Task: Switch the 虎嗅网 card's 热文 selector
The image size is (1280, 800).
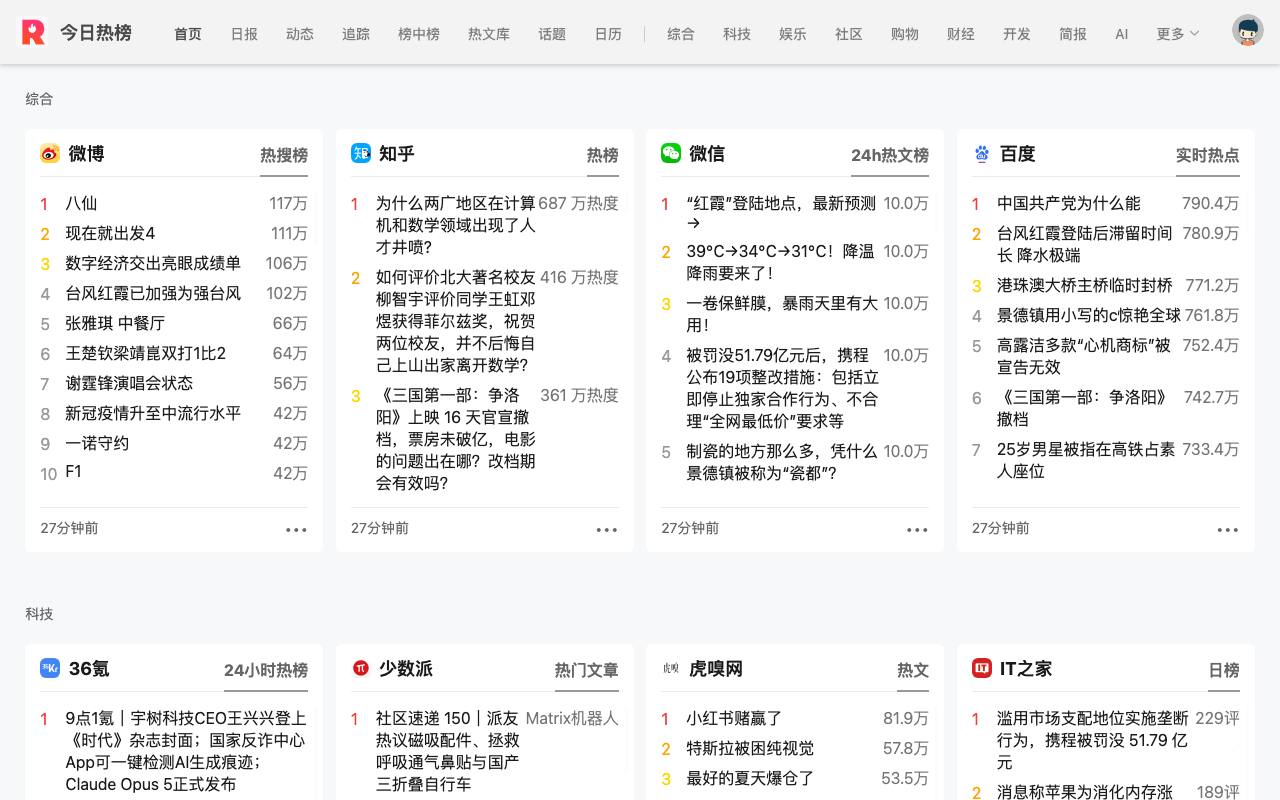Action: click(x=913, y=670)
